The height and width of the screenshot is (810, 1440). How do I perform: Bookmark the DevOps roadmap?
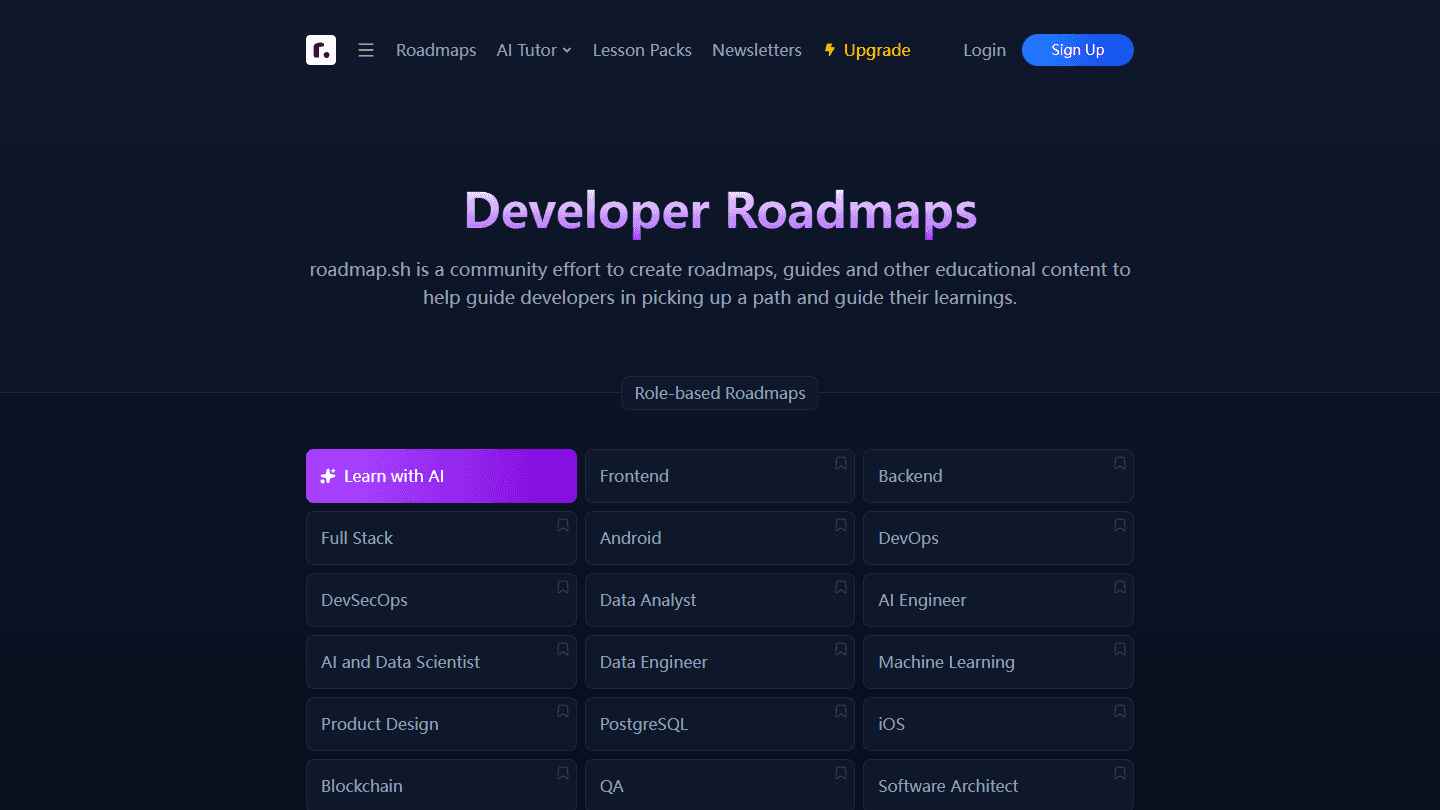pyautogui.click(x=1120, y=525)
